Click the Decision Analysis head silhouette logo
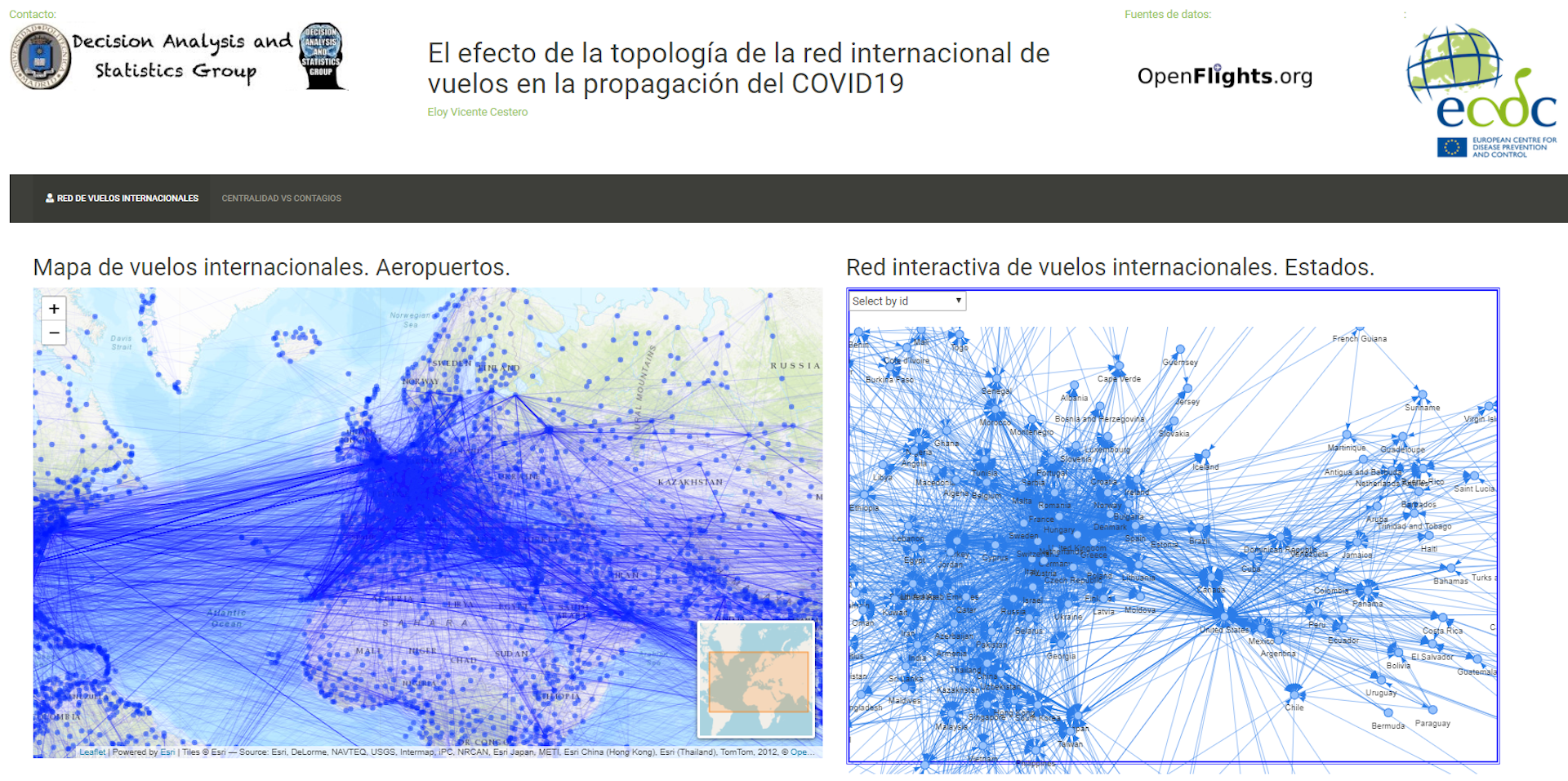The image size is (1568, 781). click(x=322, y=56)
